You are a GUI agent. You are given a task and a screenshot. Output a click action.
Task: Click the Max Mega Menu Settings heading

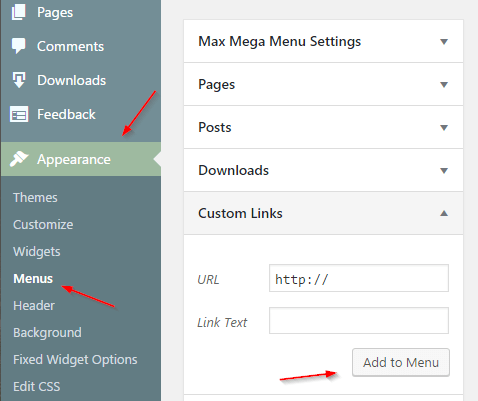click(279, 41)
